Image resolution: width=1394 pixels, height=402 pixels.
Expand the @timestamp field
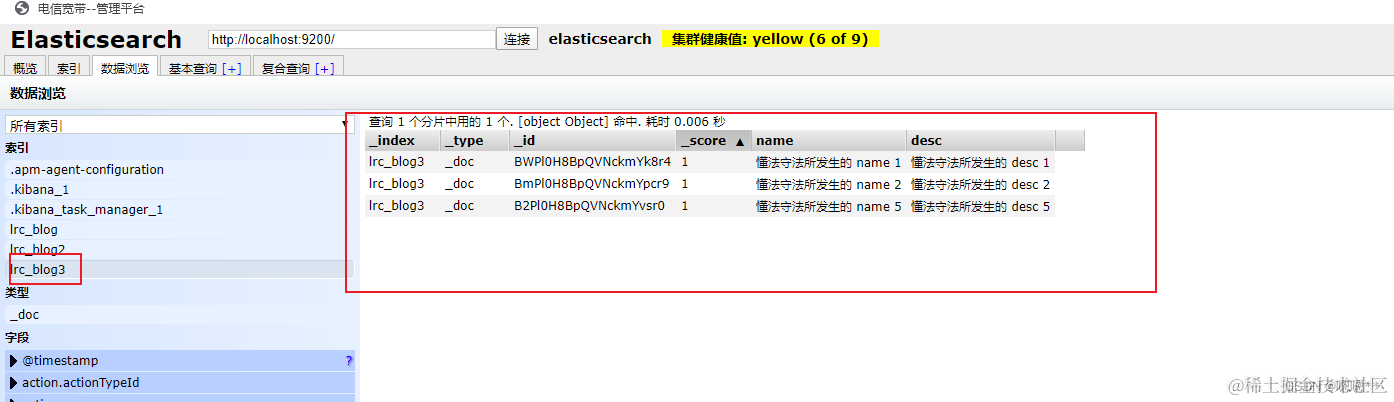14,361
